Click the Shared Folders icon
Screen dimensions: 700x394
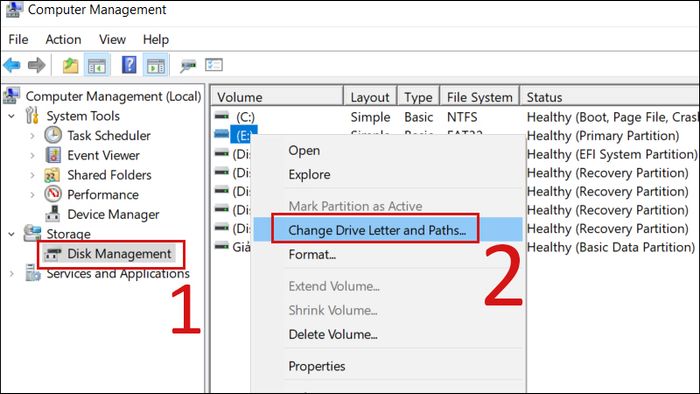52,175
